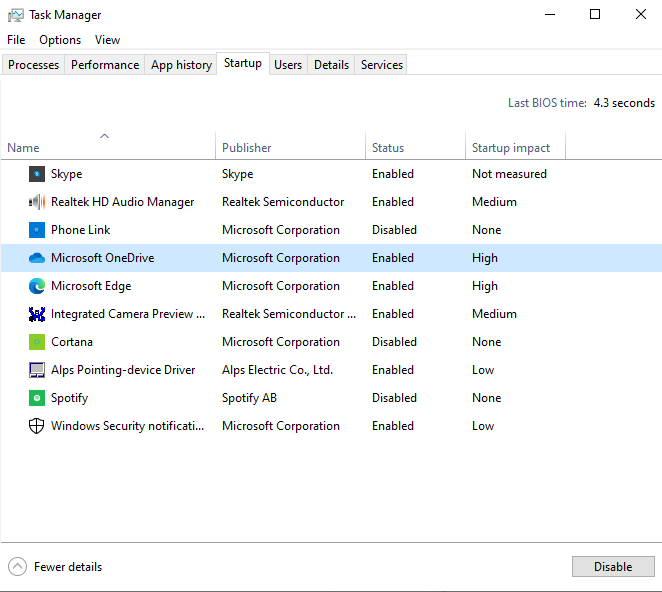Screen dimensions: 662x592
Task: Click the Skype app icon
Action: [x=37, y=174]
